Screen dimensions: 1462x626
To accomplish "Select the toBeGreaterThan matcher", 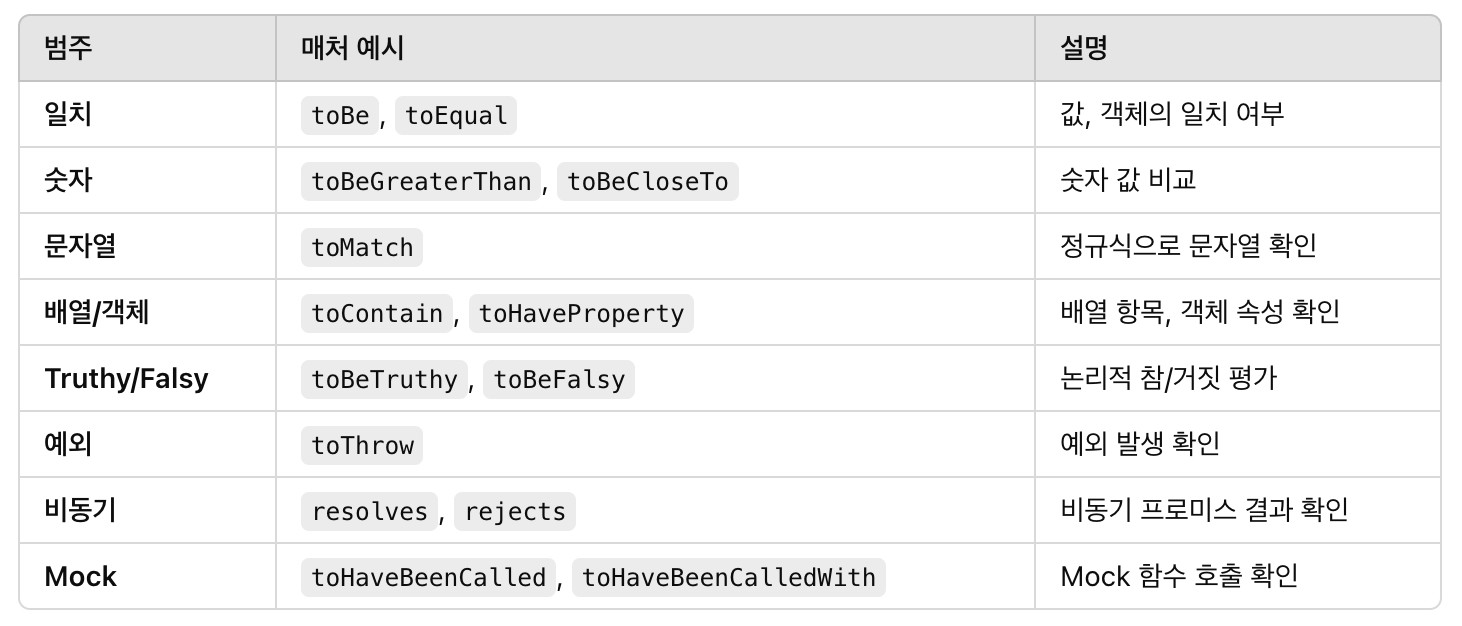I will pyautogui.click(x=420, y=181).
